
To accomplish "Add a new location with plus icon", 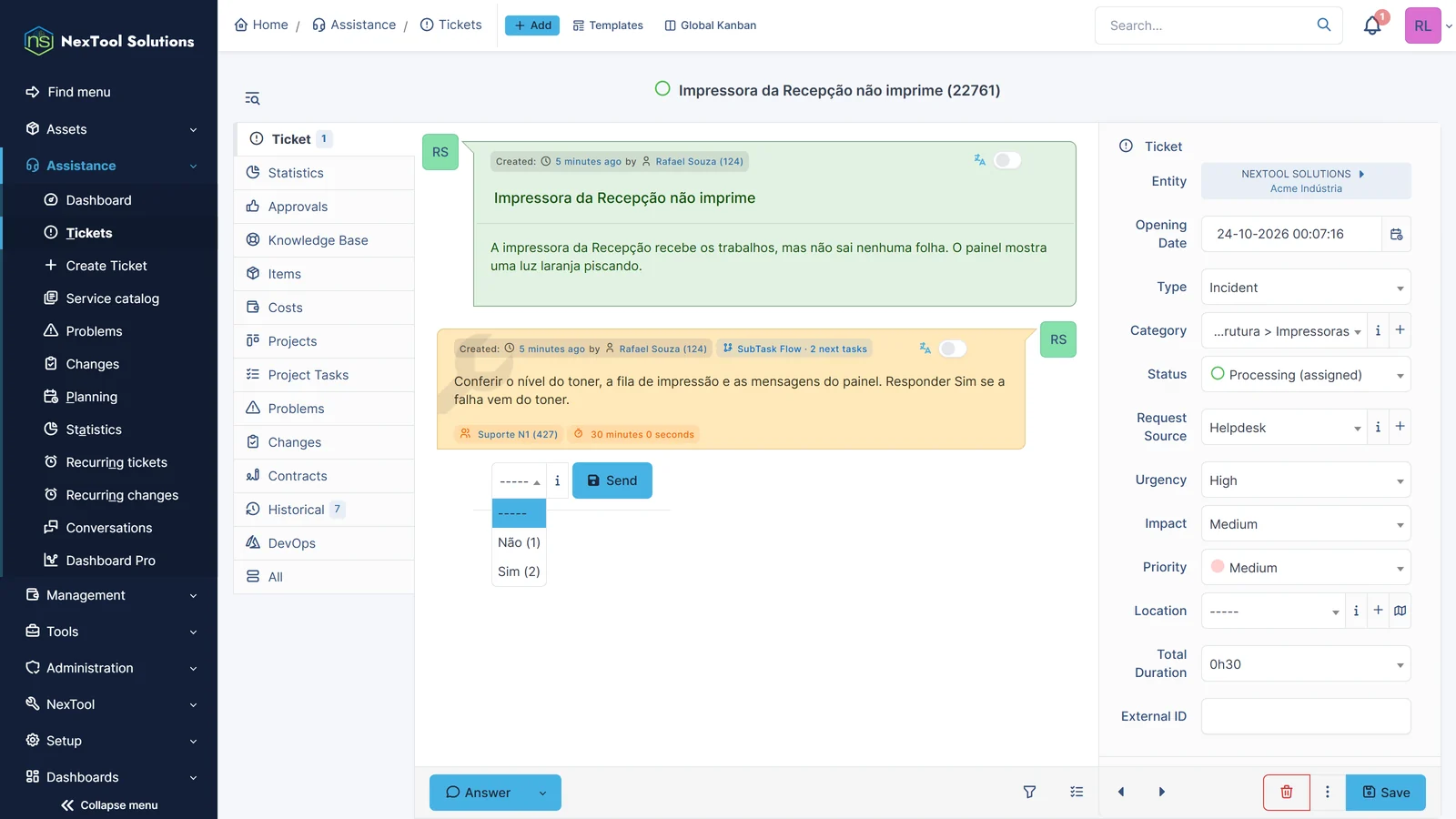I will pyautogui.click(x=1379, y=611).
